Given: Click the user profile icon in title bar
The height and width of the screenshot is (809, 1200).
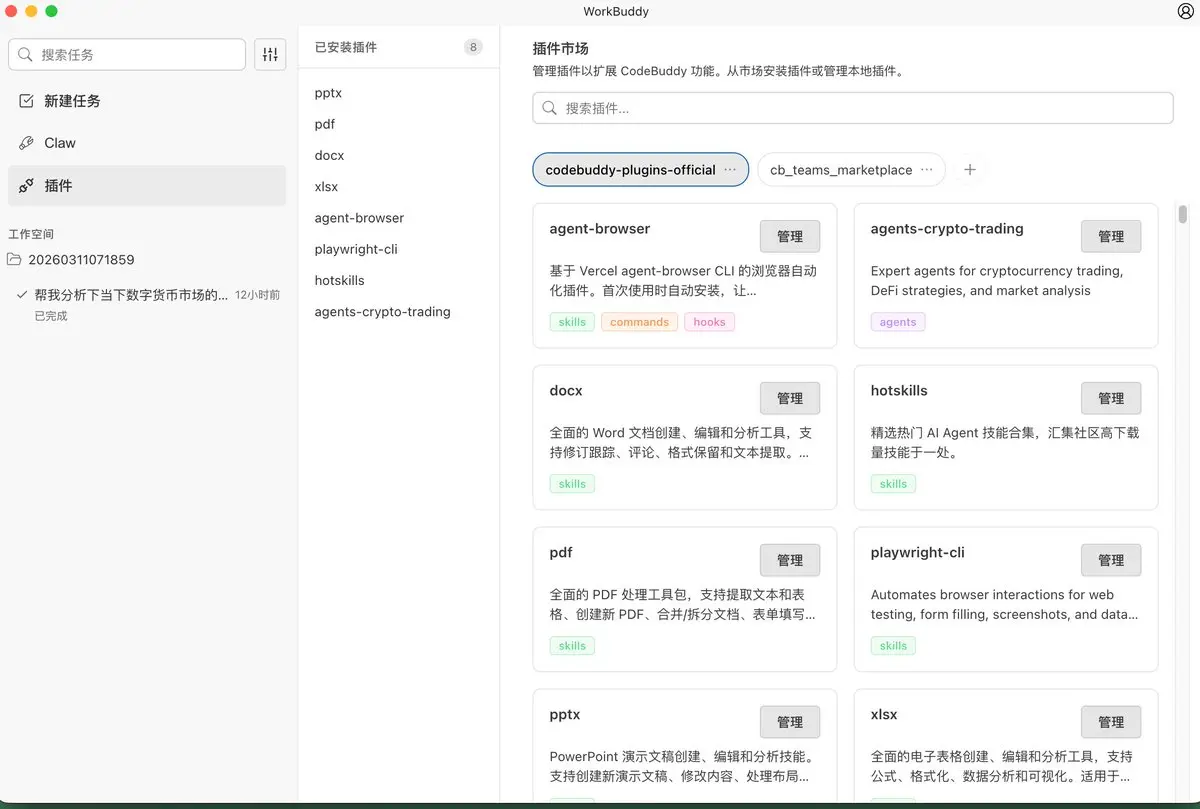Looking at the screenshot, I should tap(1186, 11).
